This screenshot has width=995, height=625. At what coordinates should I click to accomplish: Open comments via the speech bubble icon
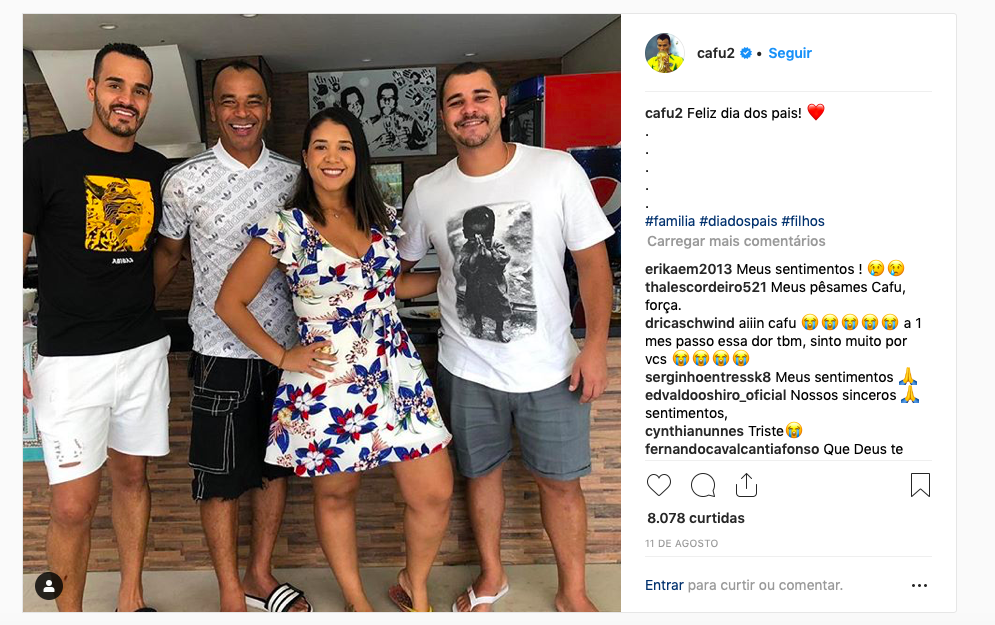coord(702,485)
